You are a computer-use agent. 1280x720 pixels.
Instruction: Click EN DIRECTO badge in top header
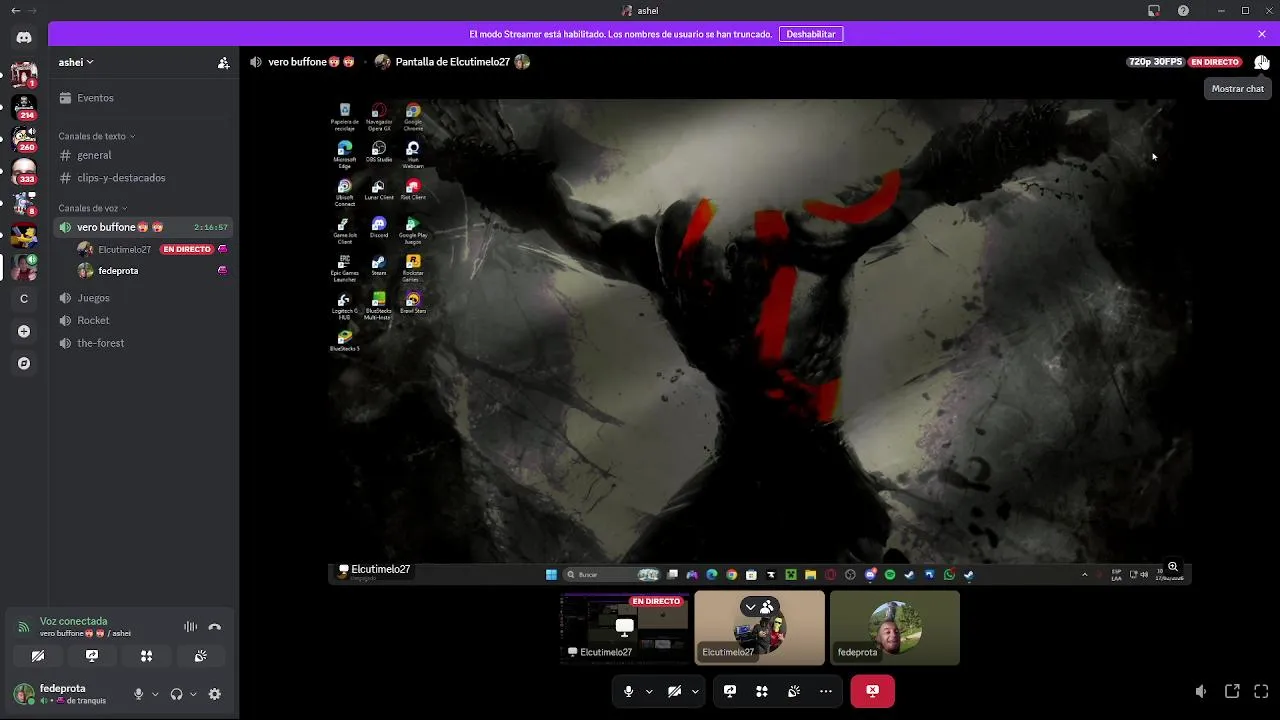1215,62
